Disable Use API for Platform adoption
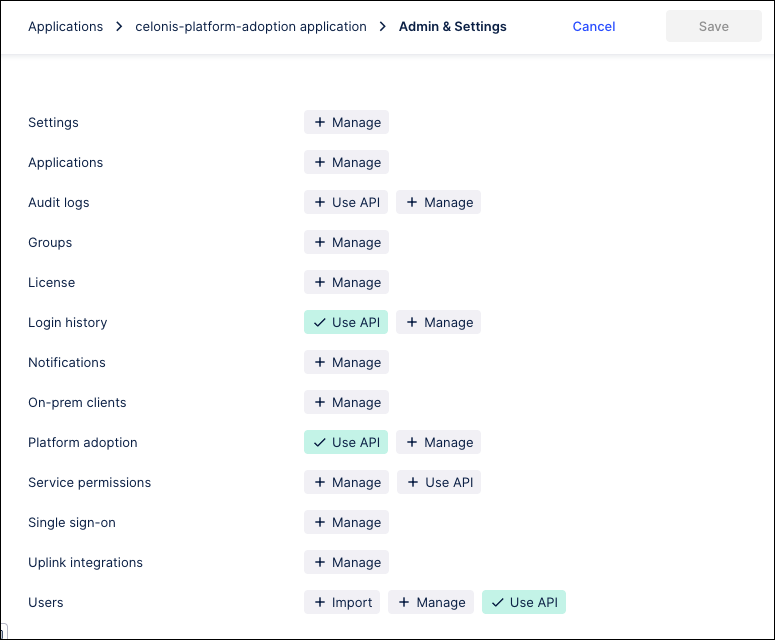 [346, 442]
